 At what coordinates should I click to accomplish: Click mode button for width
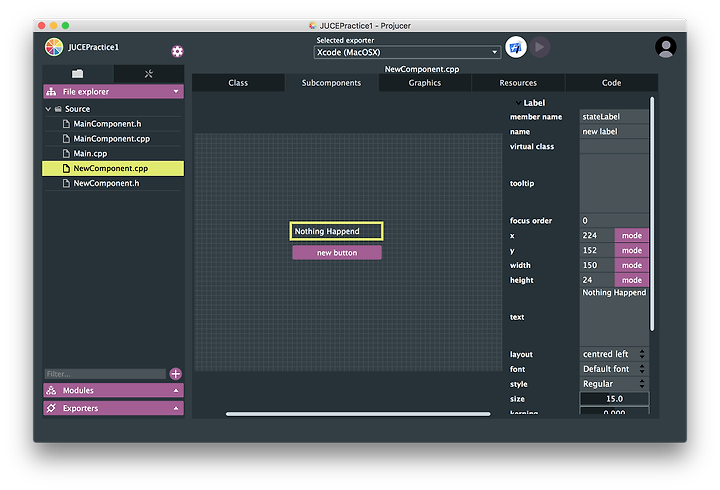[632, 265]
